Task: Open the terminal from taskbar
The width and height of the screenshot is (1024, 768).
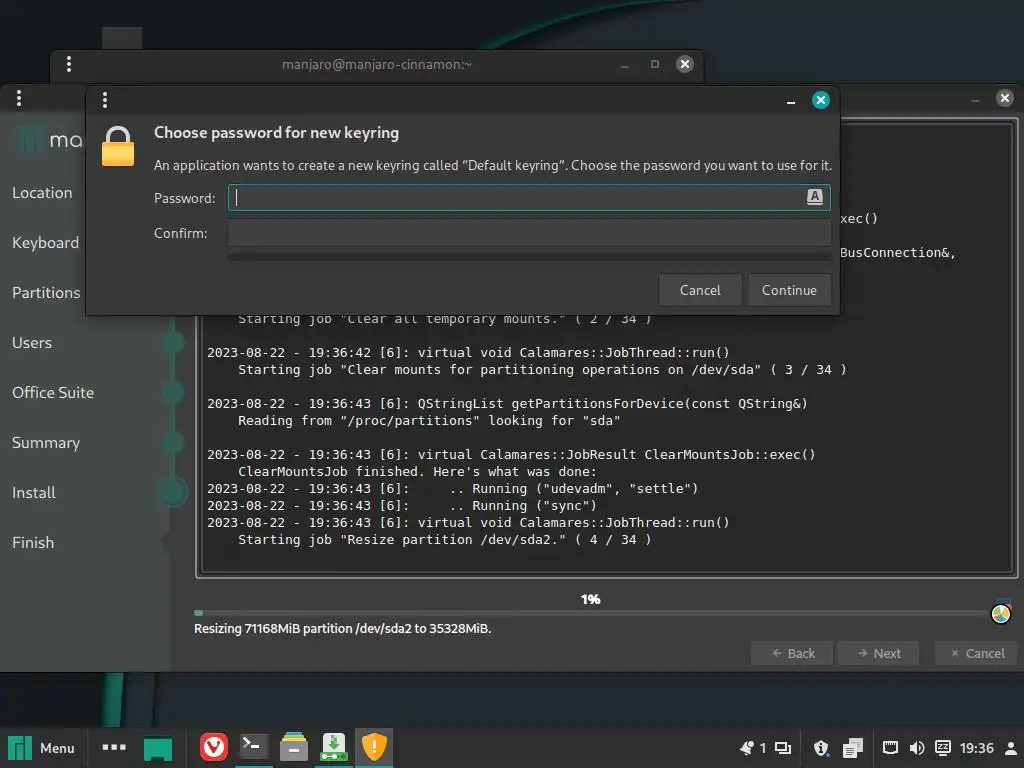Action: pos(253,747)
